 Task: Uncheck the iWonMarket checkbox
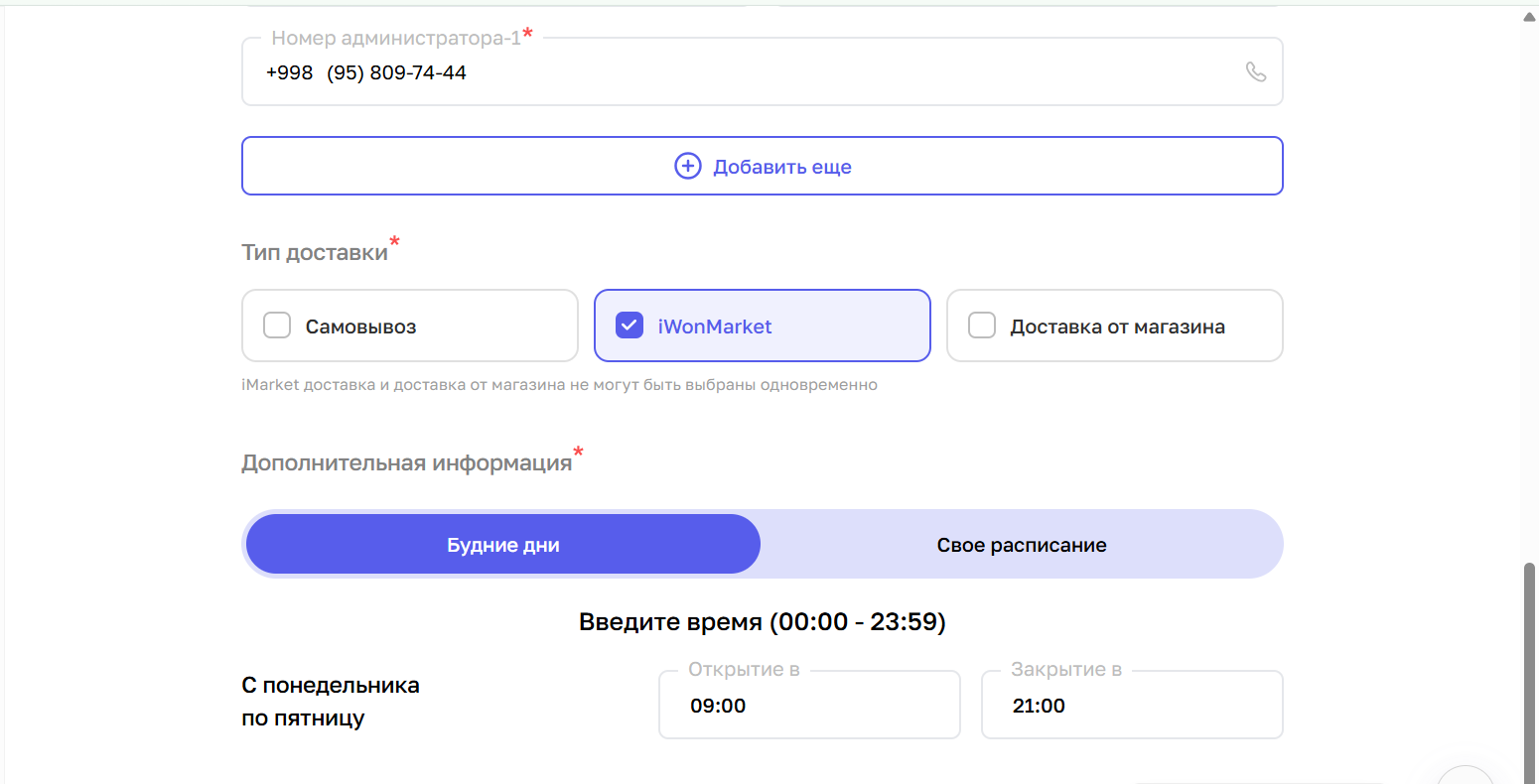coord(630,326)
